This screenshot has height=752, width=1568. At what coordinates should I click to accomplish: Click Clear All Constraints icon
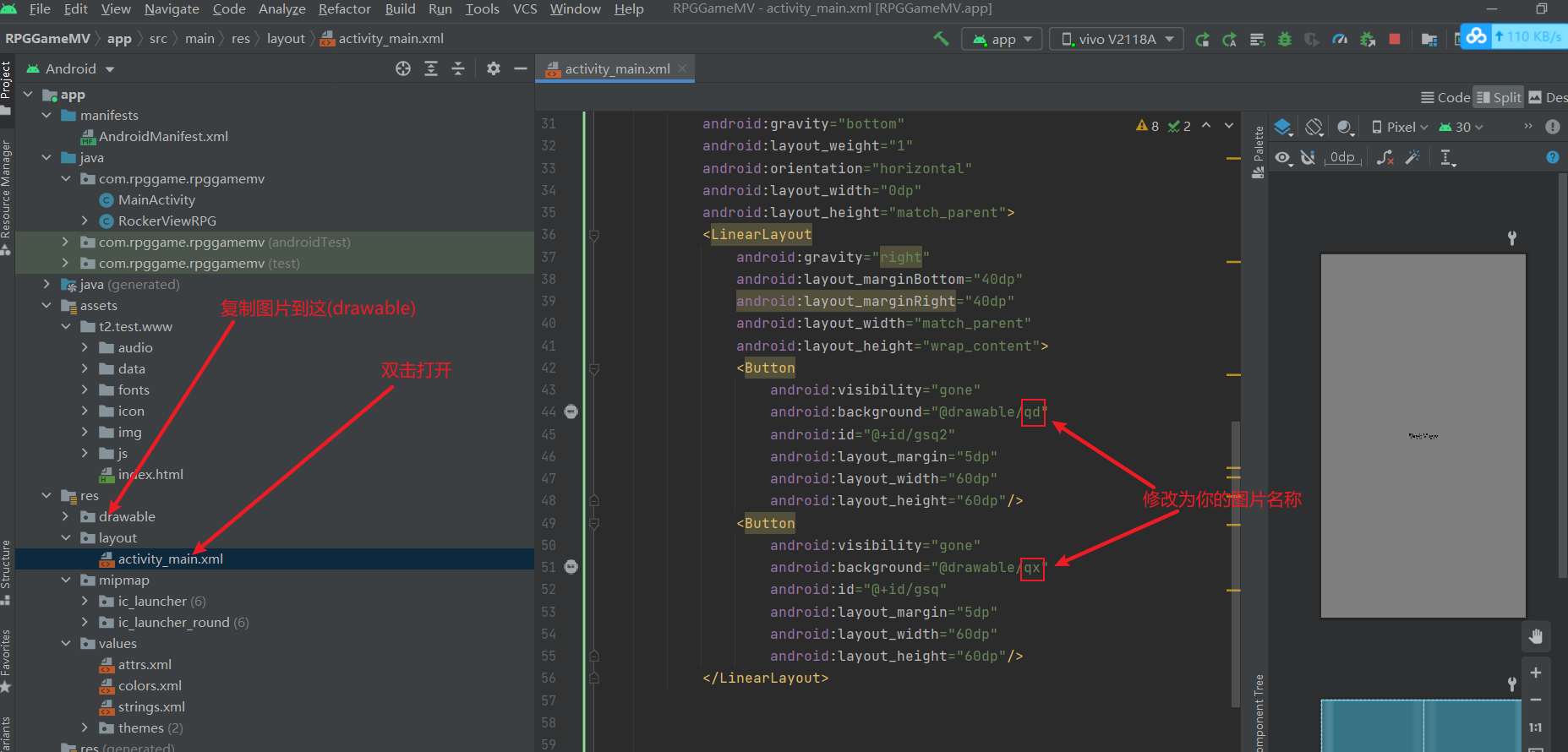click(x=1385, y=157)
